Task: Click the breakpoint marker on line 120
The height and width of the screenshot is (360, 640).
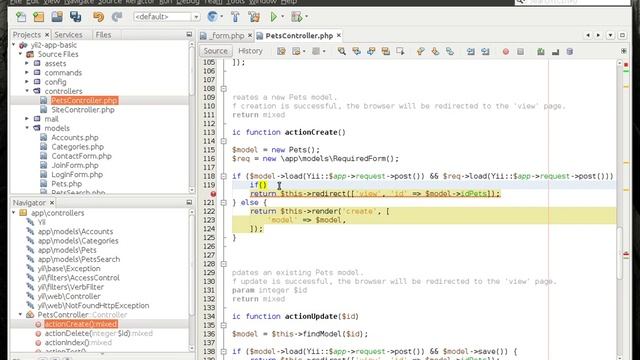Action: click(213, 194)
